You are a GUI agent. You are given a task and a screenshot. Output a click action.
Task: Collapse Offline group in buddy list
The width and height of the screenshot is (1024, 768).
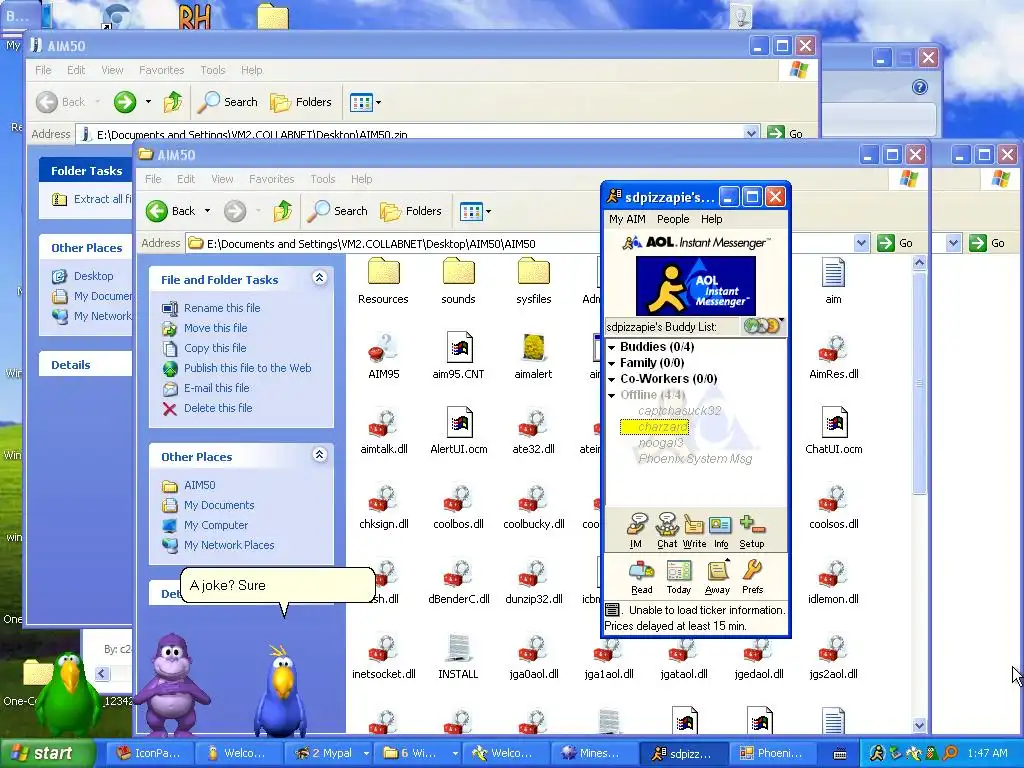(612, 395)
